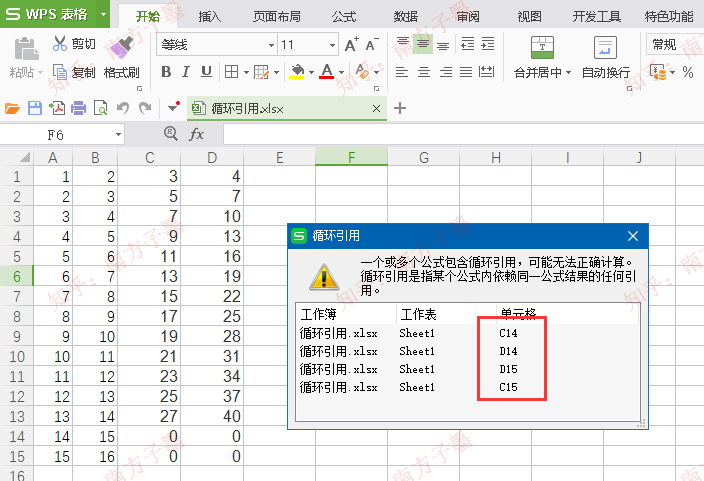704x481 pixels.
Task: Apply yellow fill color bucket
Action: point(297,71)
